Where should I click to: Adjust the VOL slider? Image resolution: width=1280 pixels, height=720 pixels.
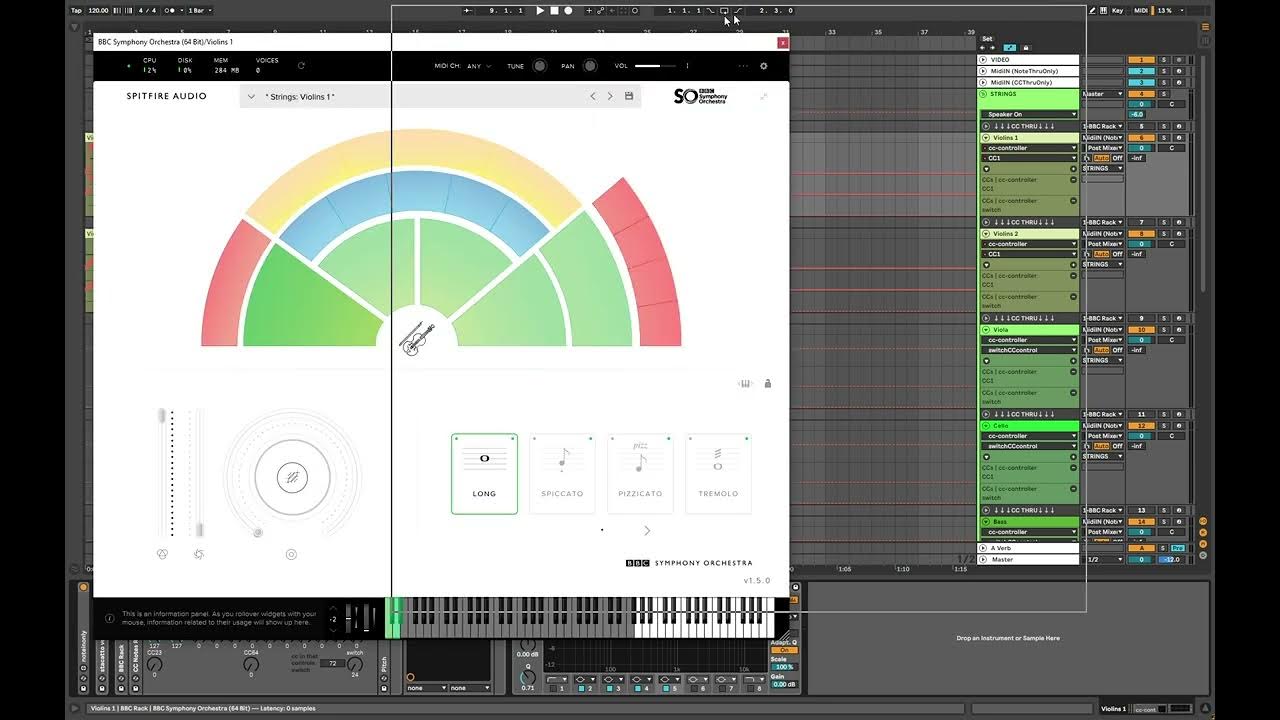pyautogui.click(x=655, y=66)
